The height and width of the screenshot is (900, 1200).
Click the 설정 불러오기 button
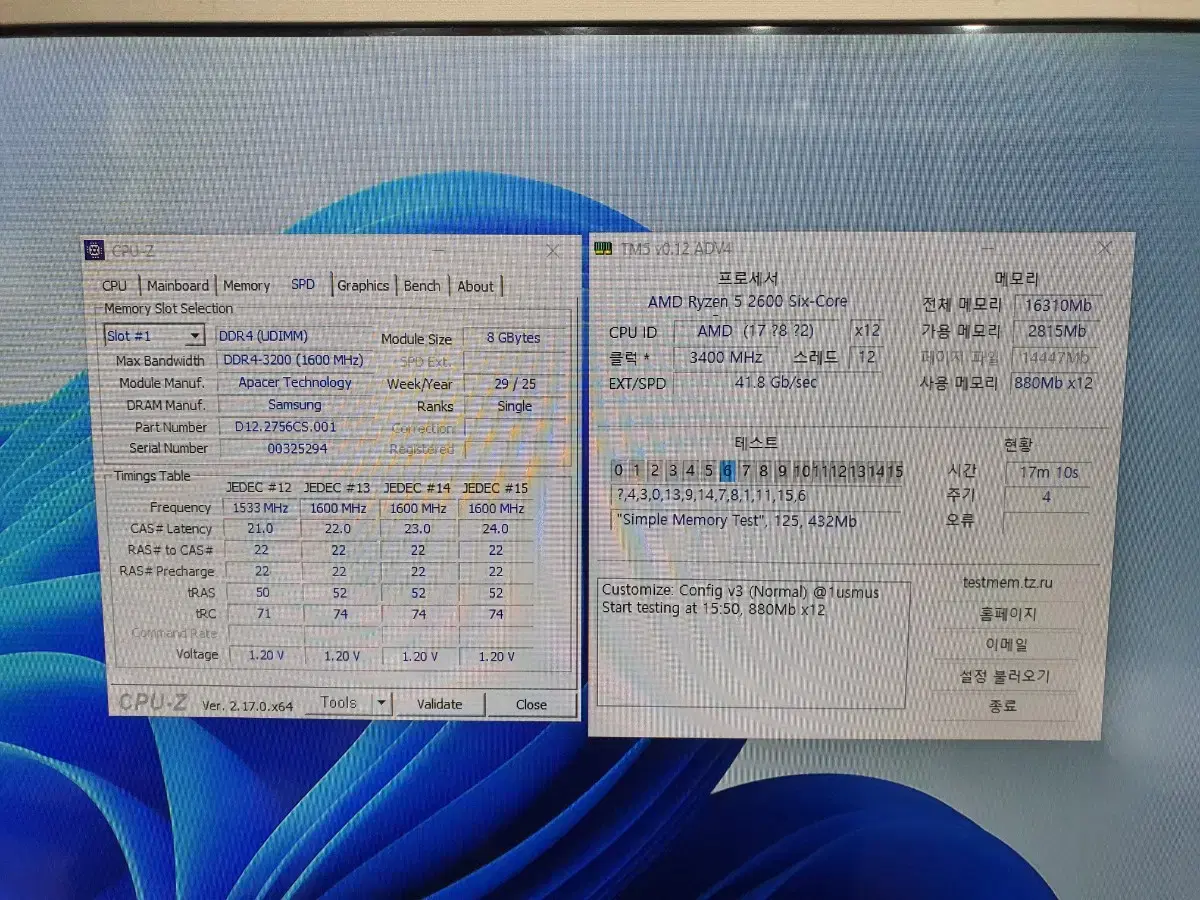click(1005, 676)
